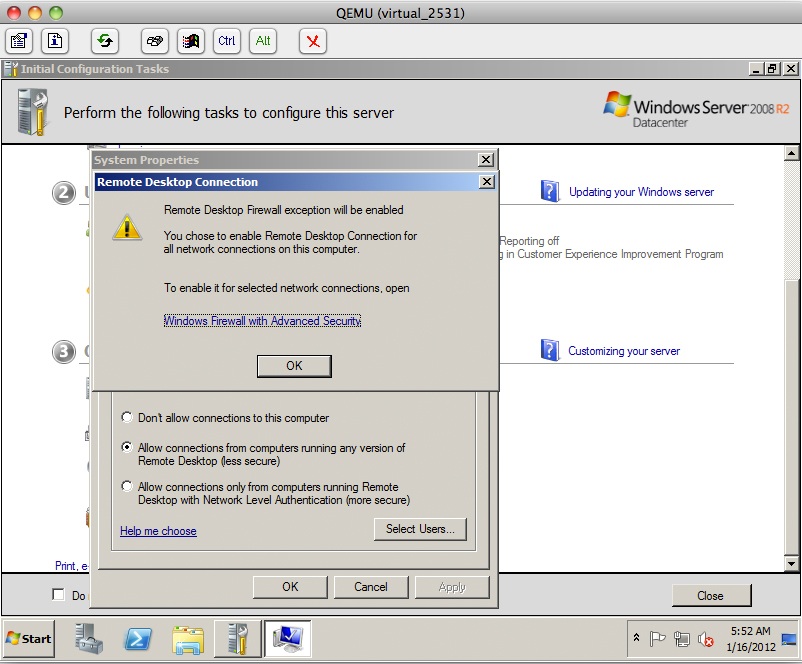
Task: Click the Close button in Initial Configuration Tasks
Action: pyautogui.click(x=711, y=595)
